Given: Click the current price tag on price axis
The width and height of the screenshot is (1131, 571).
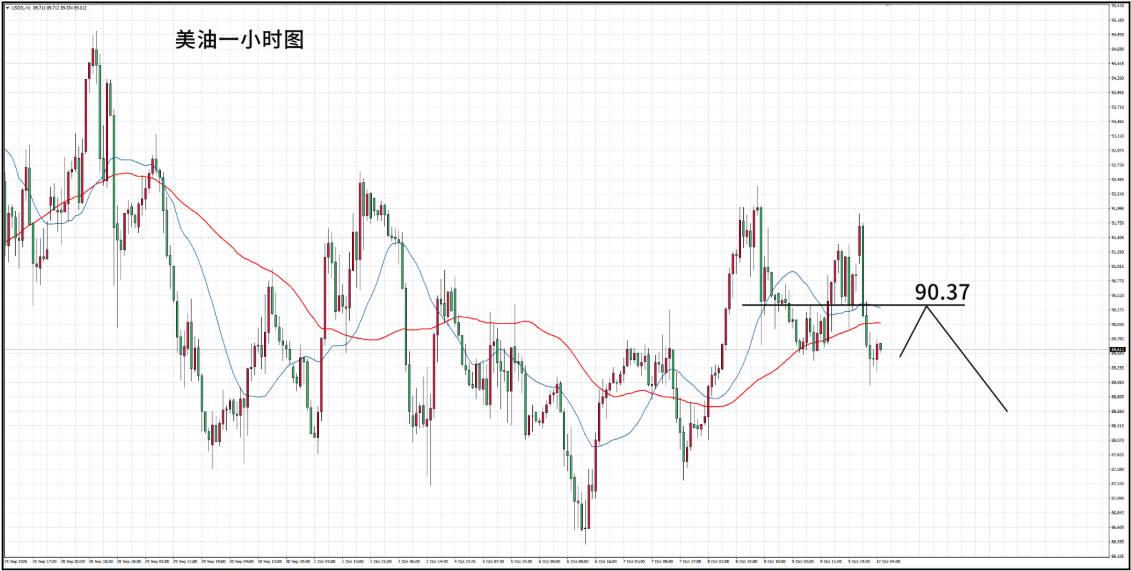Looking at the screenshot, I should coord(1117,349).
